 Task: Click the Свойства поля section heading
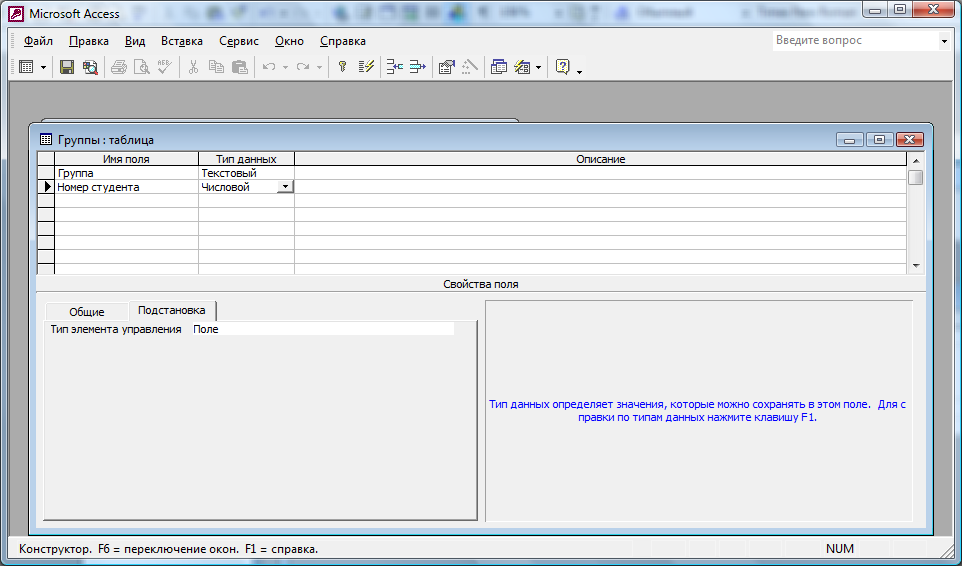(x=480, y=284)
